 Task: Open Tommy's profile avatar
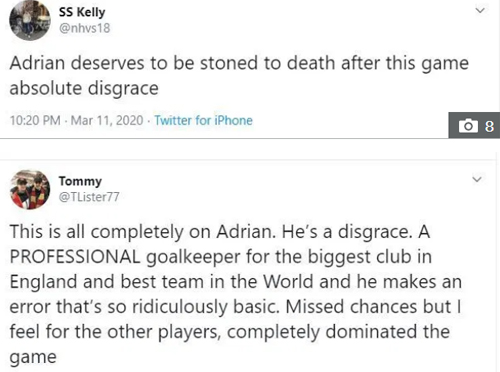pyautogui.click(x=30, y=189)
